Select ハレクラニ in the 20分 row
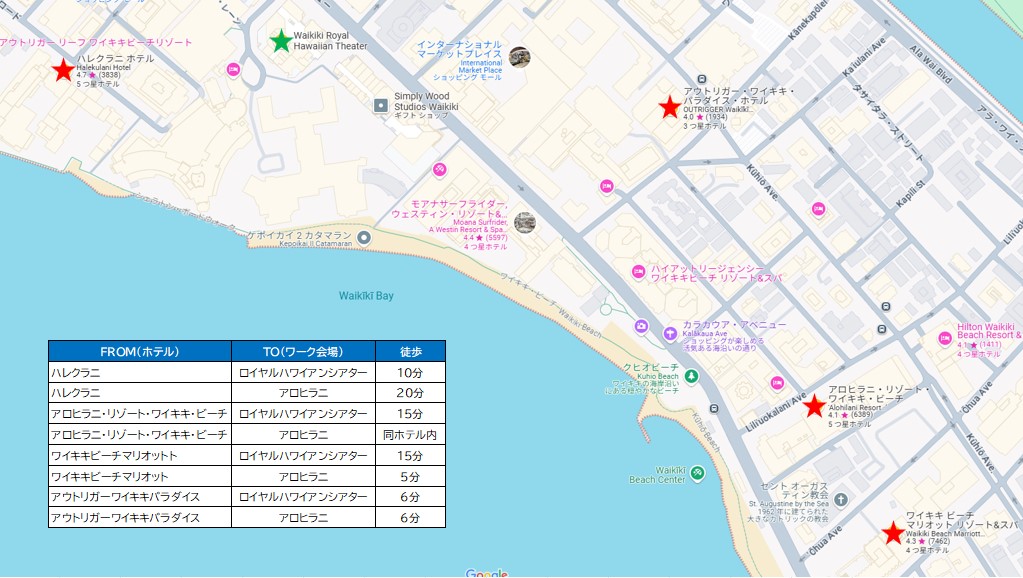 tap(140, 393)
